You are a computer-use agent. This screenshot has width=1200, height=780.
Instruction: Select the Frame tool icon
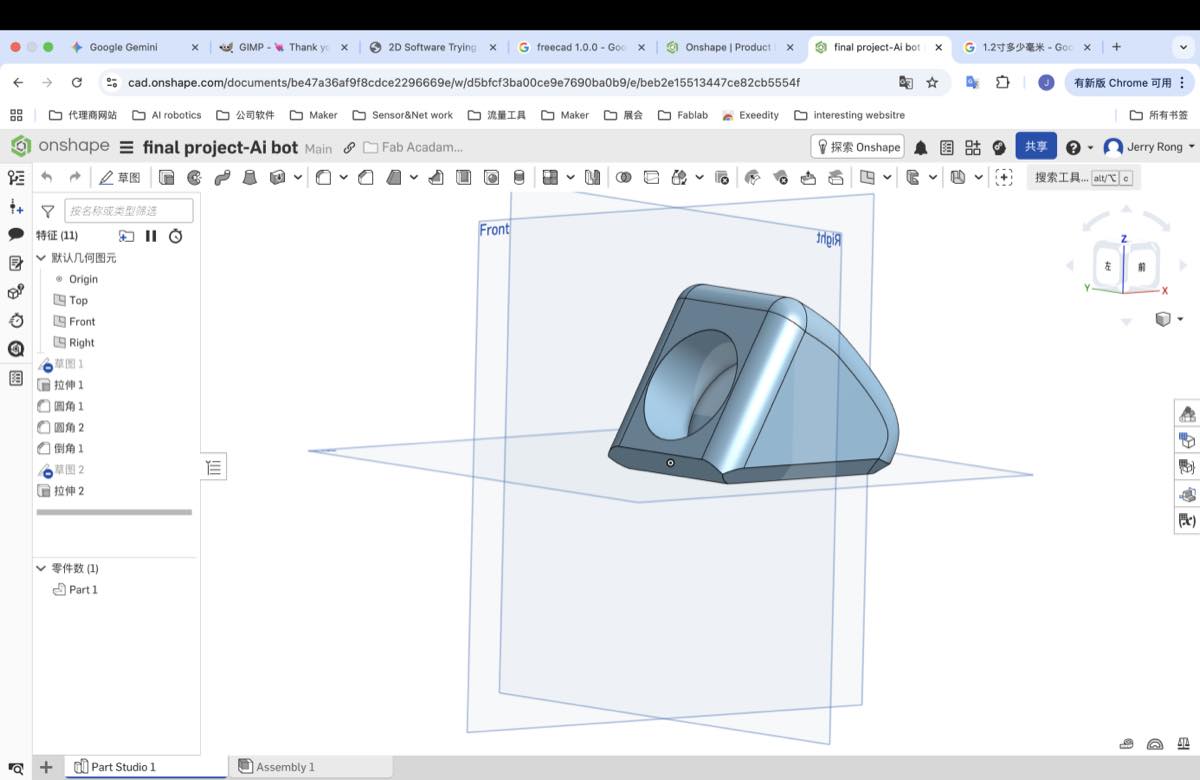[x=912, y=178]
